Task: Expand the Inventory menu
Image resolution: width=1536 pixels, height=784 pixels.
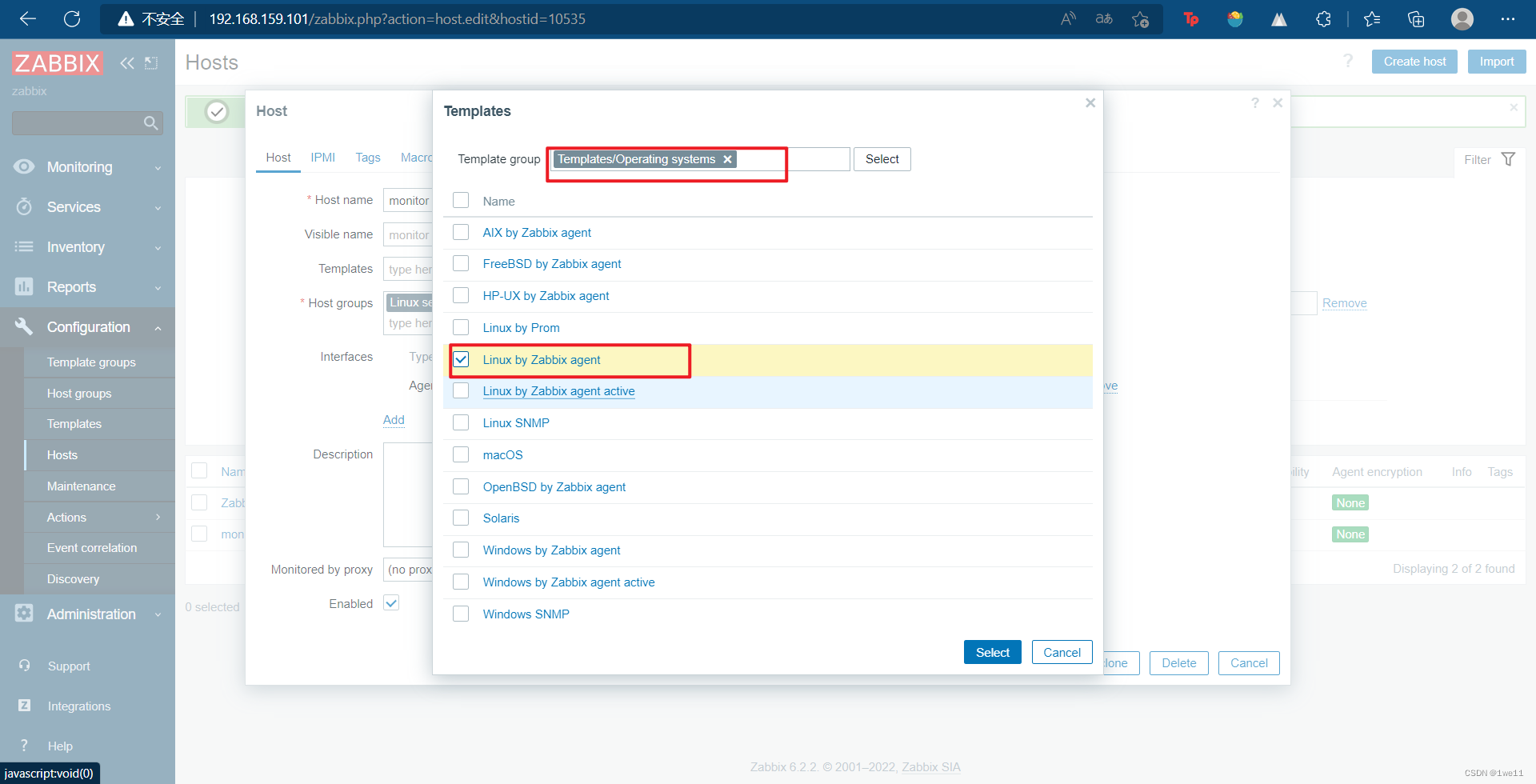Action: point(87,247)
